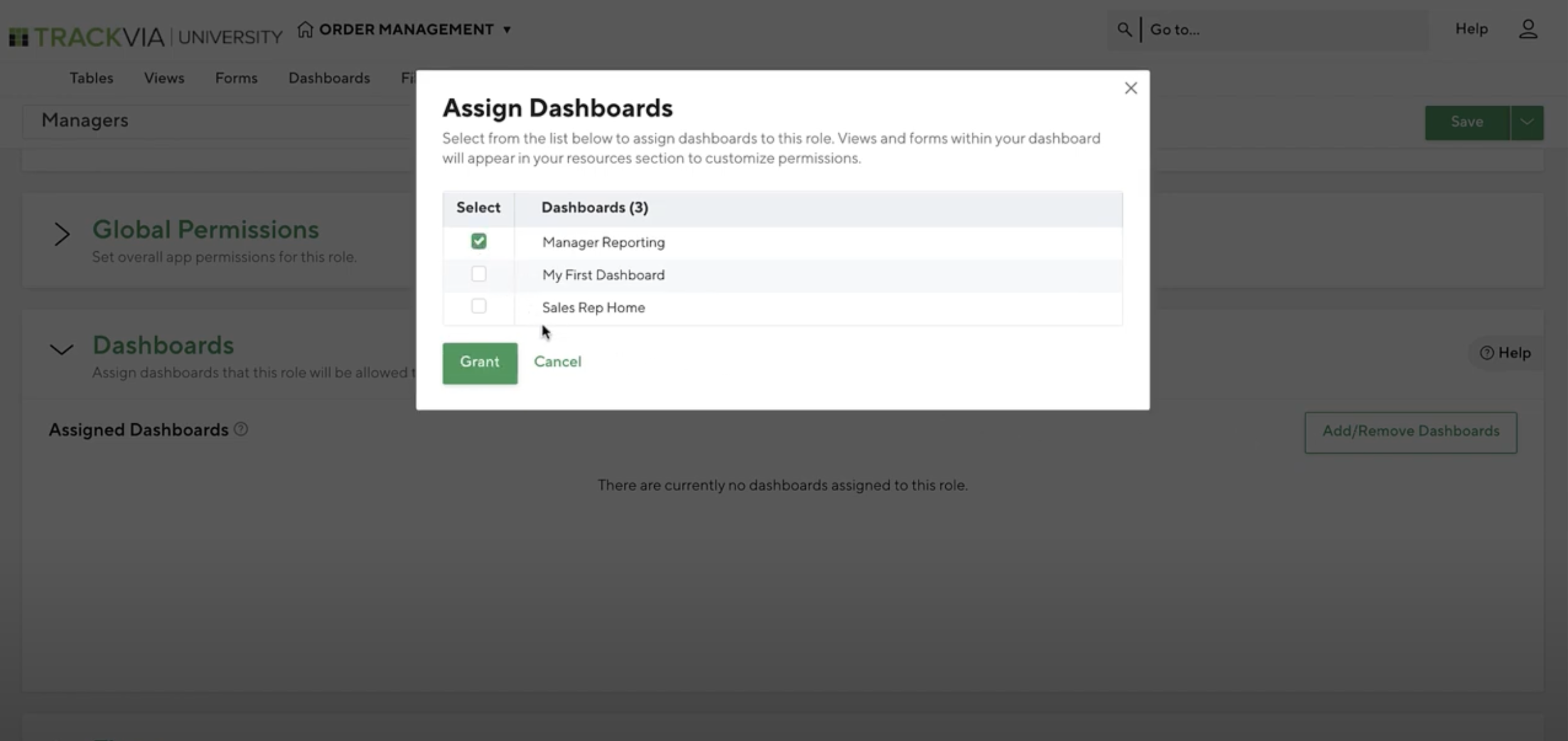This screenshot has width=1568, height=741.
Task: Click the Add/Remove Dashboards button
Action: pos(1410,432)
